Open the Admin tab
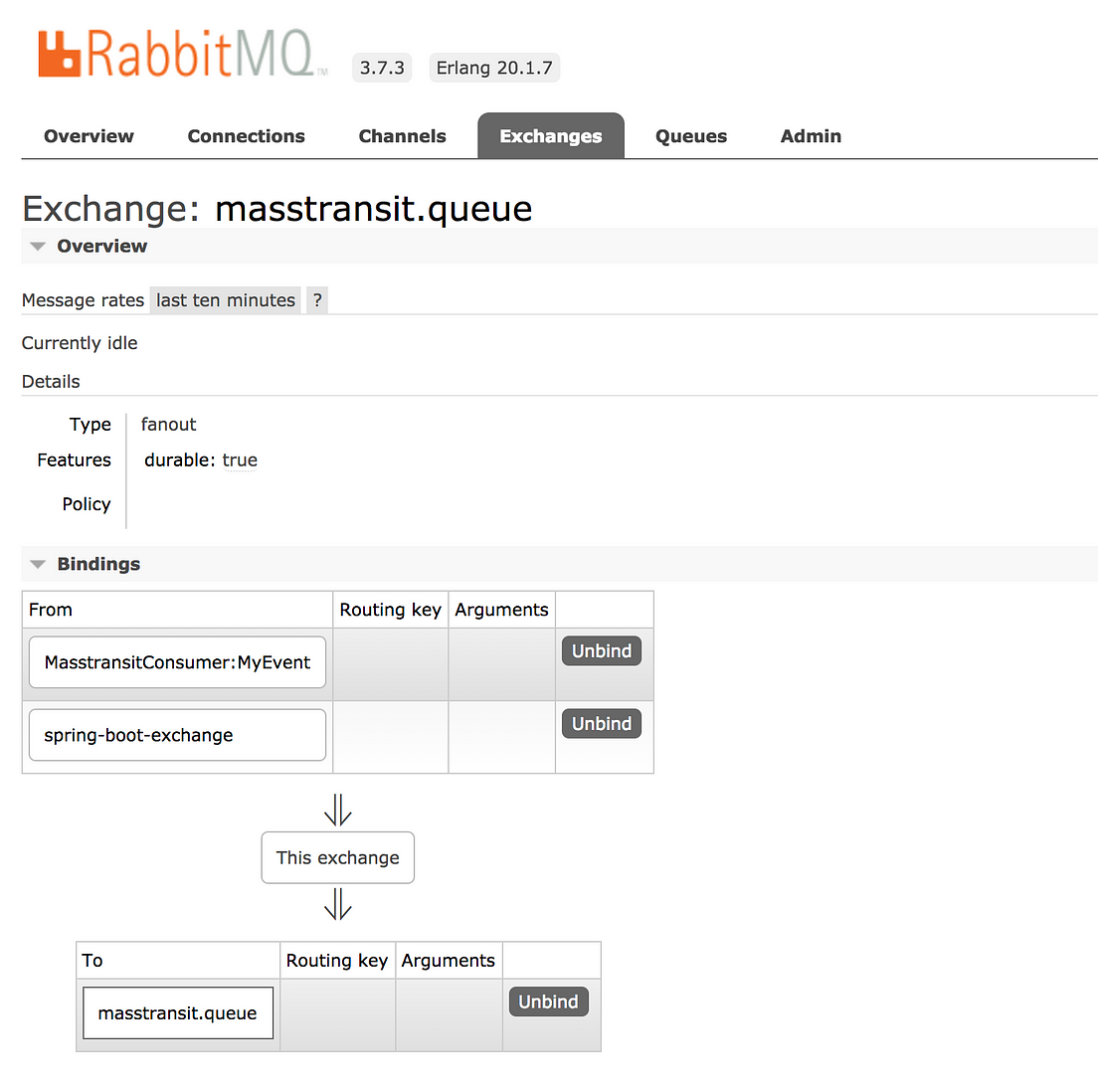Image resolution: width=1098 pixels, height=1092 pixels. [811, 136]
